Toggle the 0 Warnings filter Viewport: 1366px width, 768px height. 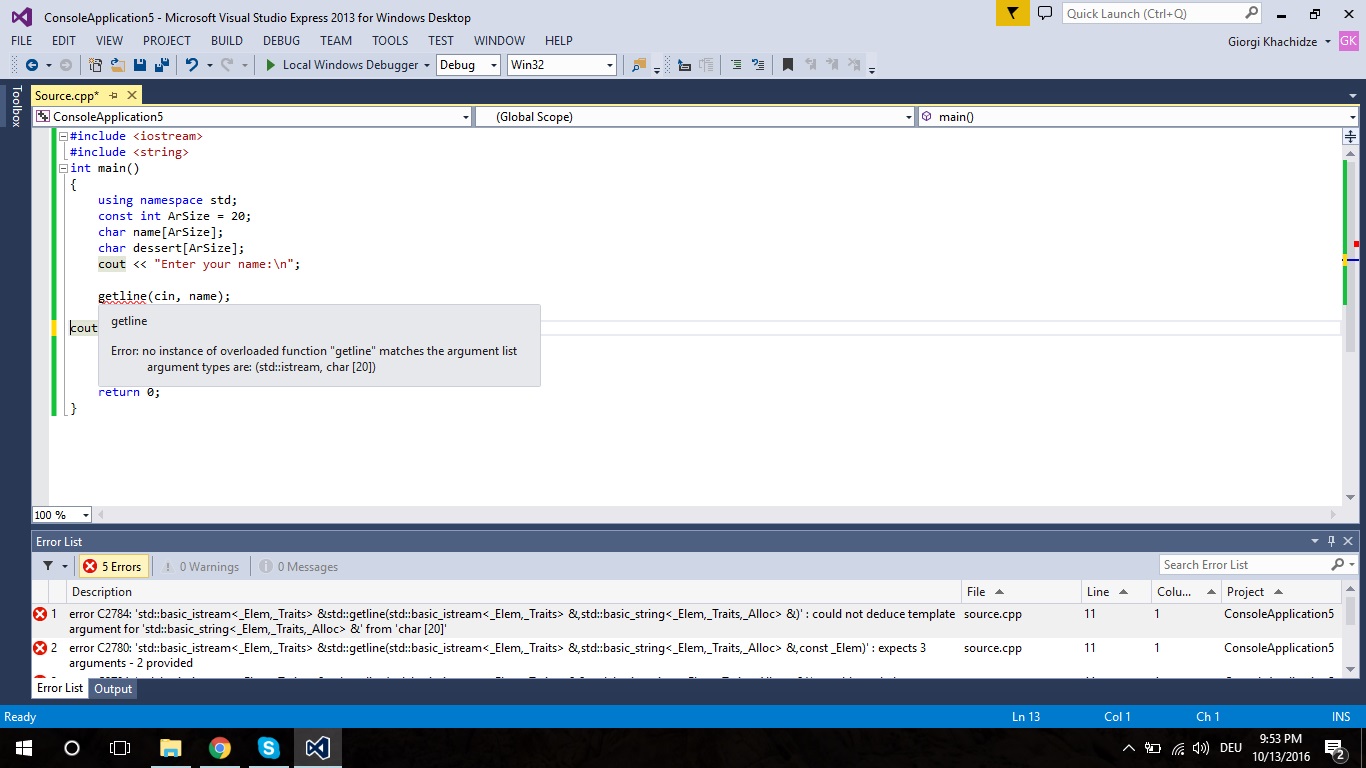201,565
